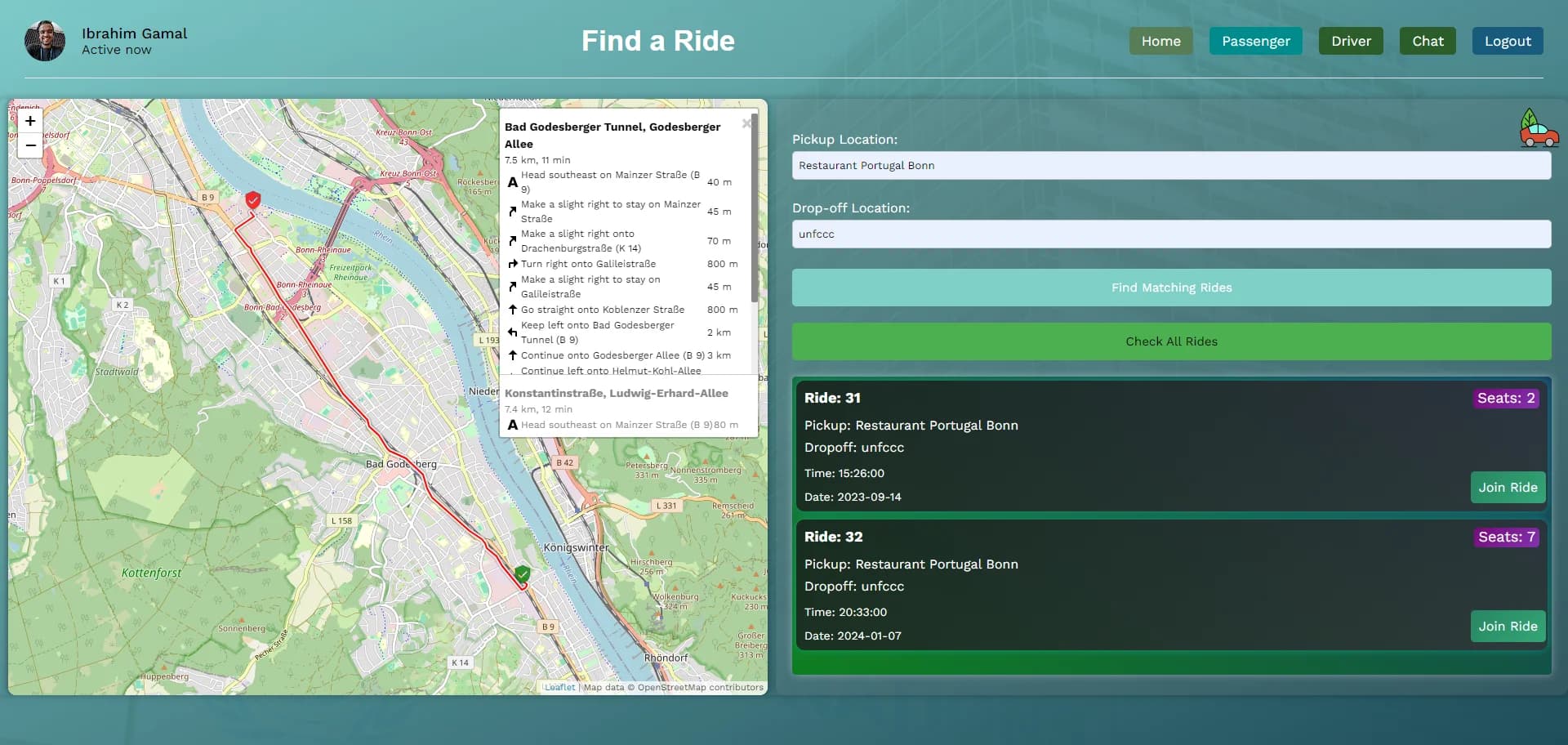Open the Drop-off Location field

[x=1171, y=234]
